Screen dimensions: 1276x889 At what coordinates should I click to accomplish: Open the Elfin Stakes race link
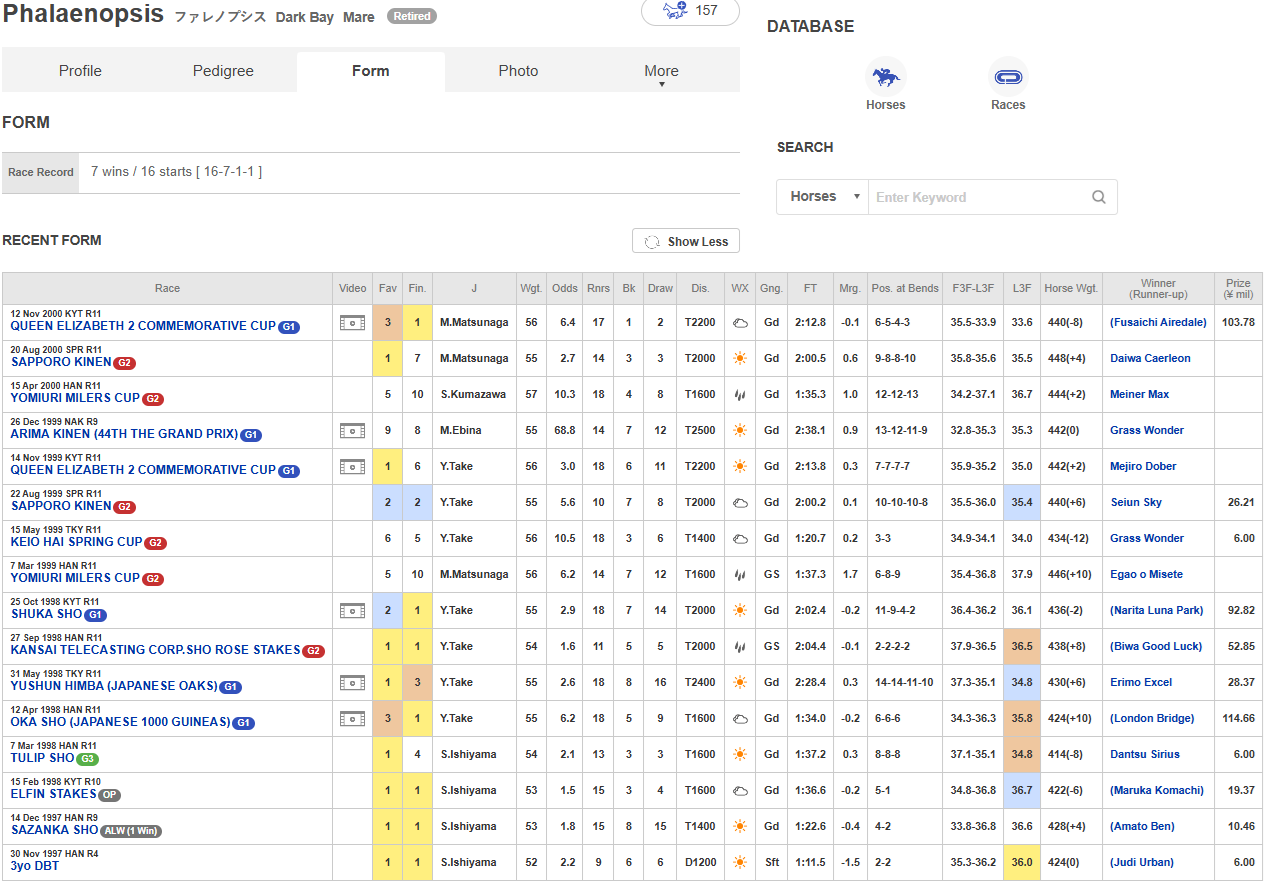(x=53, y=794)
